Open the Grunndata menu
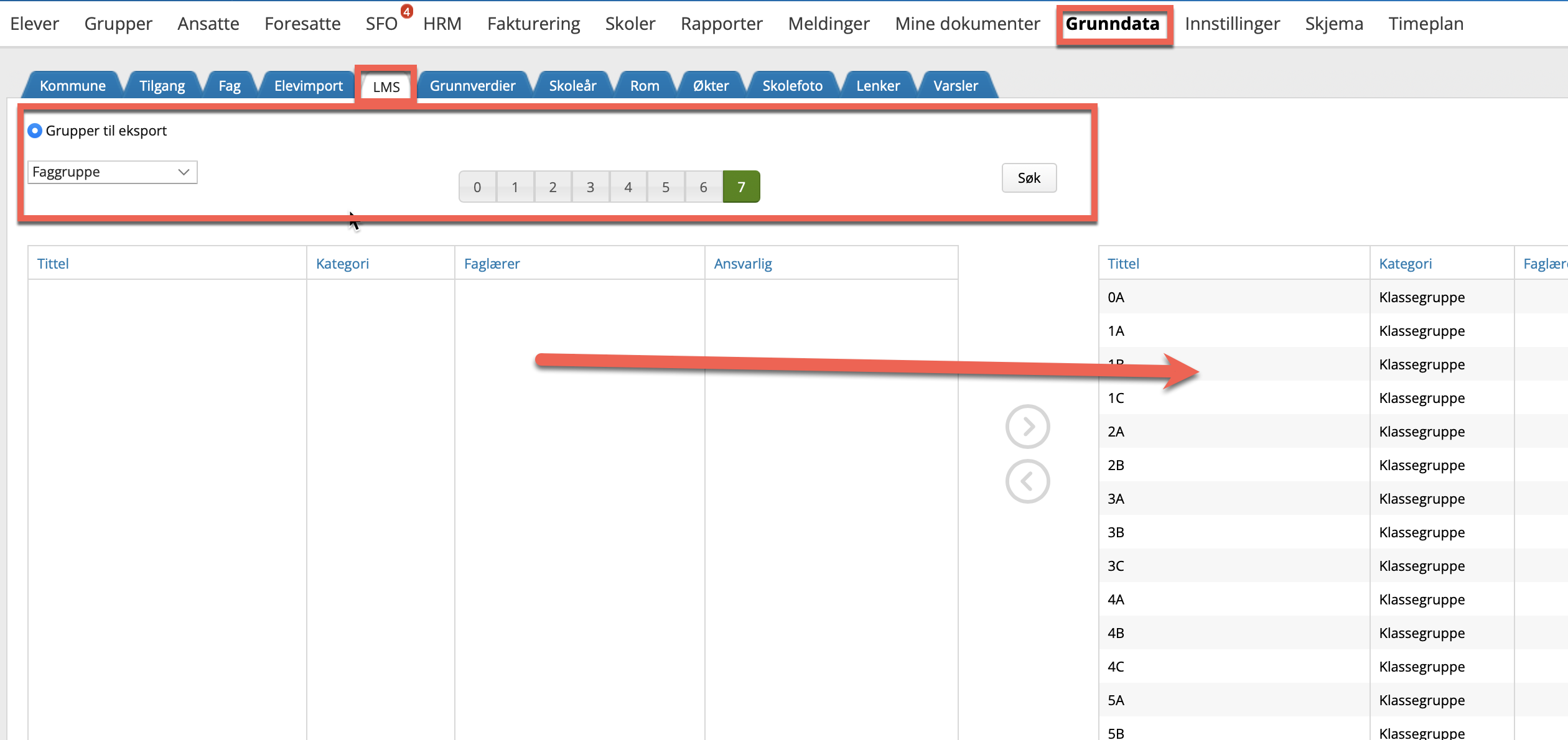This screenshot has height=740, width=1568. [1113, 24]
